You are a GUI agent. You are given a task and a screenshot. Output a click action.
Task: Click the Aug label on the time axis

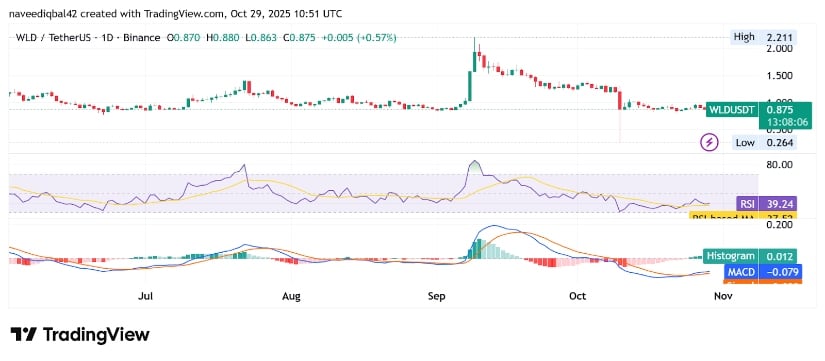[291, 296]
